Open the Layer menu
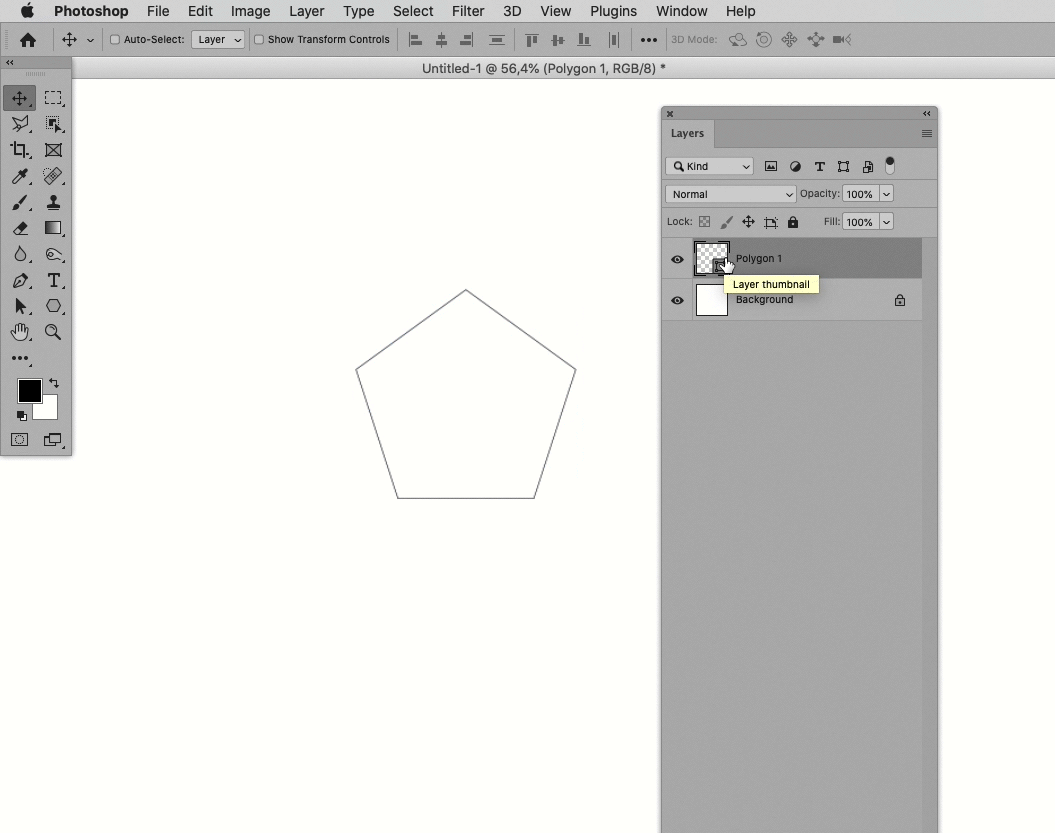Viewport: 1055px width, 833px height. (306, 11)
